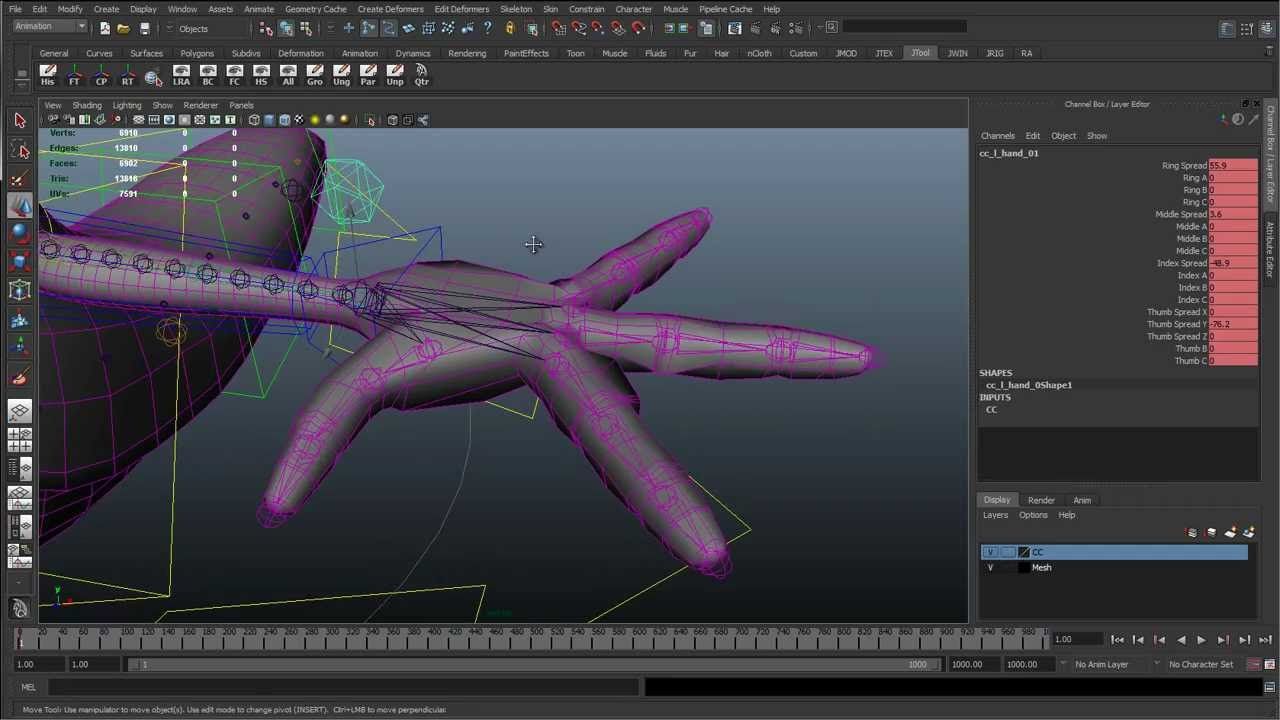The width and height of the screenshot is (1280, 720).
Task: Toggle select by object type mode
Action: pos(286,28)
